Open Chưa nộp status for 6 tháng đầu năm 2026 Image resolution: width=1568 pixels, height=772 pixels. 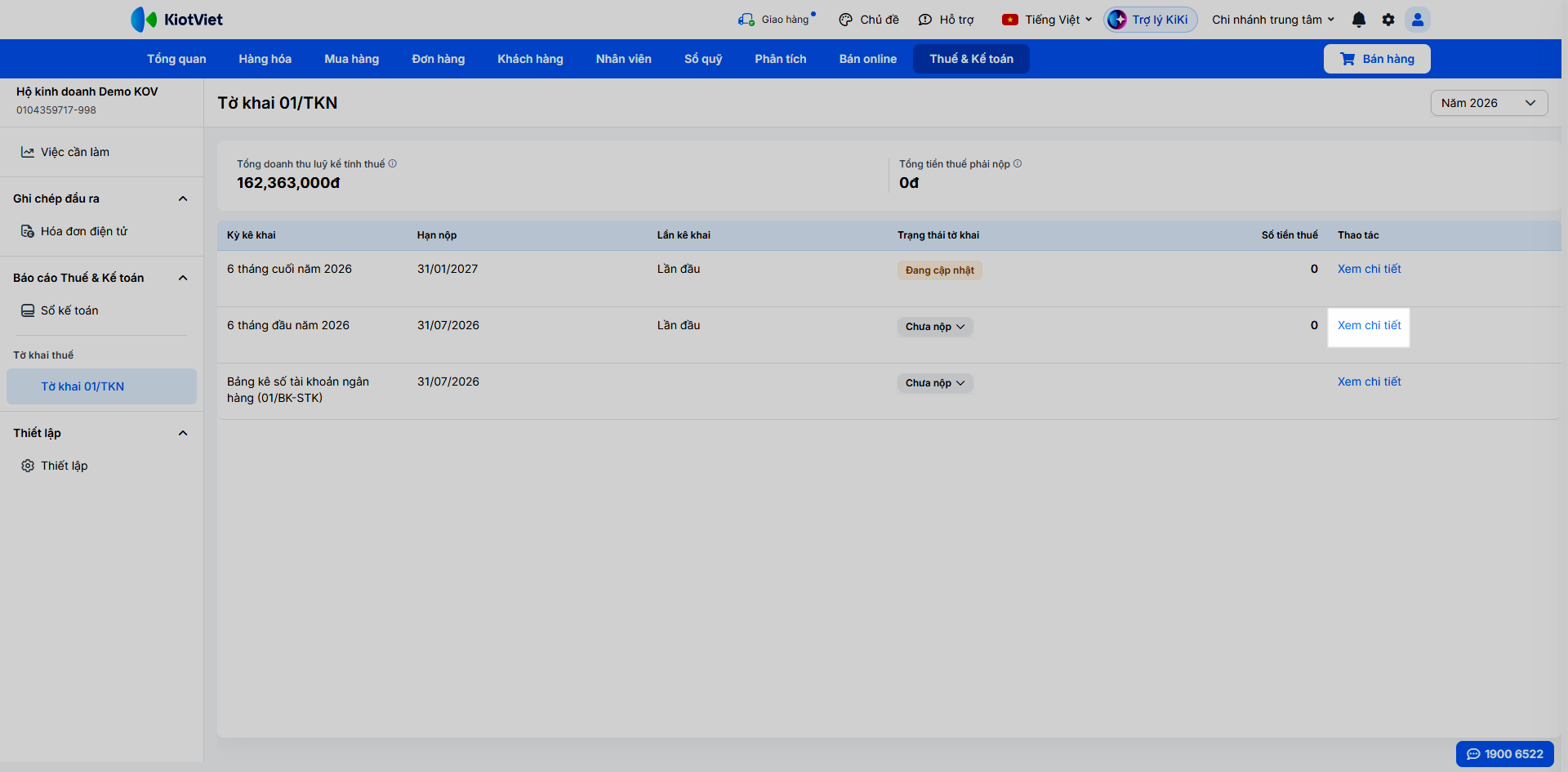click(935, 327)
